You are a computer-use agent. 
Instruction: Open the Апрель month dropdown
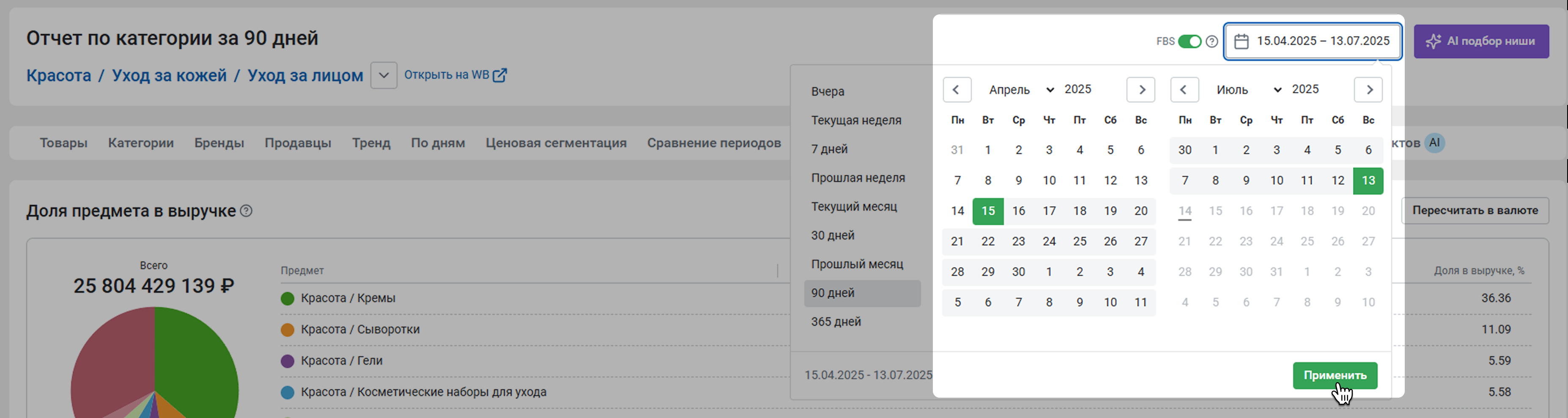pyautogui.click(x=1021, y=90)
